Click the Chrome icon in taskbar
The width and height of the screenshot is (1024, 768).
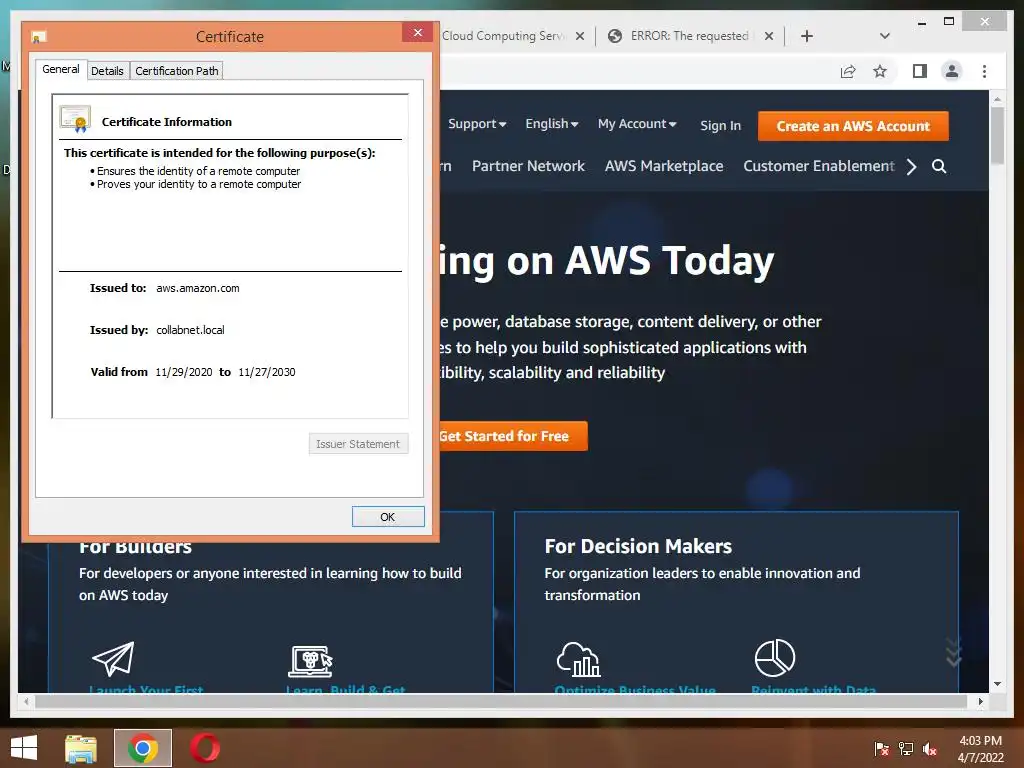pyautogui.click(x=143, y=748)
